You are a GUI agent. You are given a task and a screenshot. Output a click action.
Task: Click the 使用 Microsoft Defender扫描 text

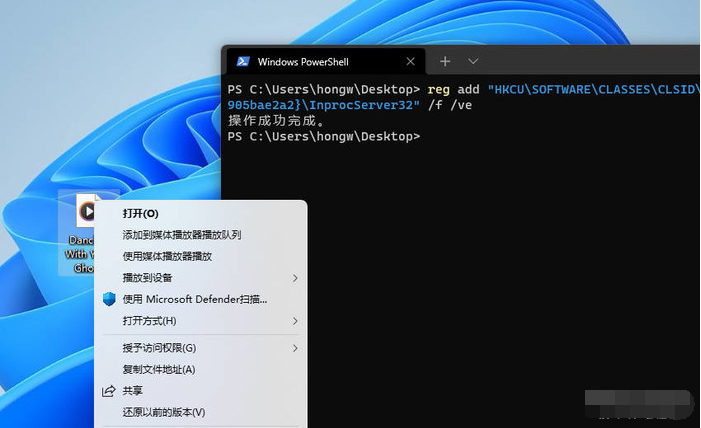point(194,299)
